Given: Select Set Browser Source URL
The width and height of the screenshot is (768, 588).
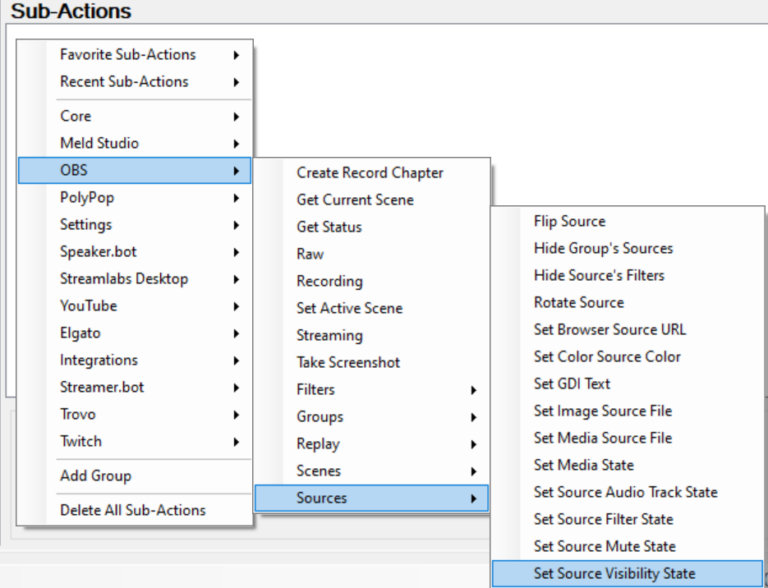Looking at the screenshot, I should tap(609, 329).
